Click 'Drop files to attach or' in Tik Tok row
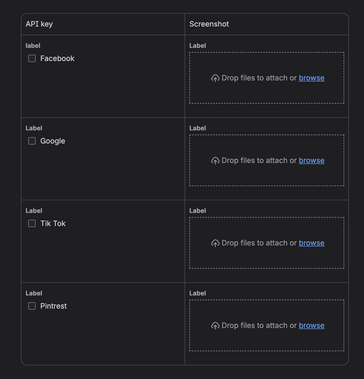Viewport: 364px width, 379px height. coord(259,243)
